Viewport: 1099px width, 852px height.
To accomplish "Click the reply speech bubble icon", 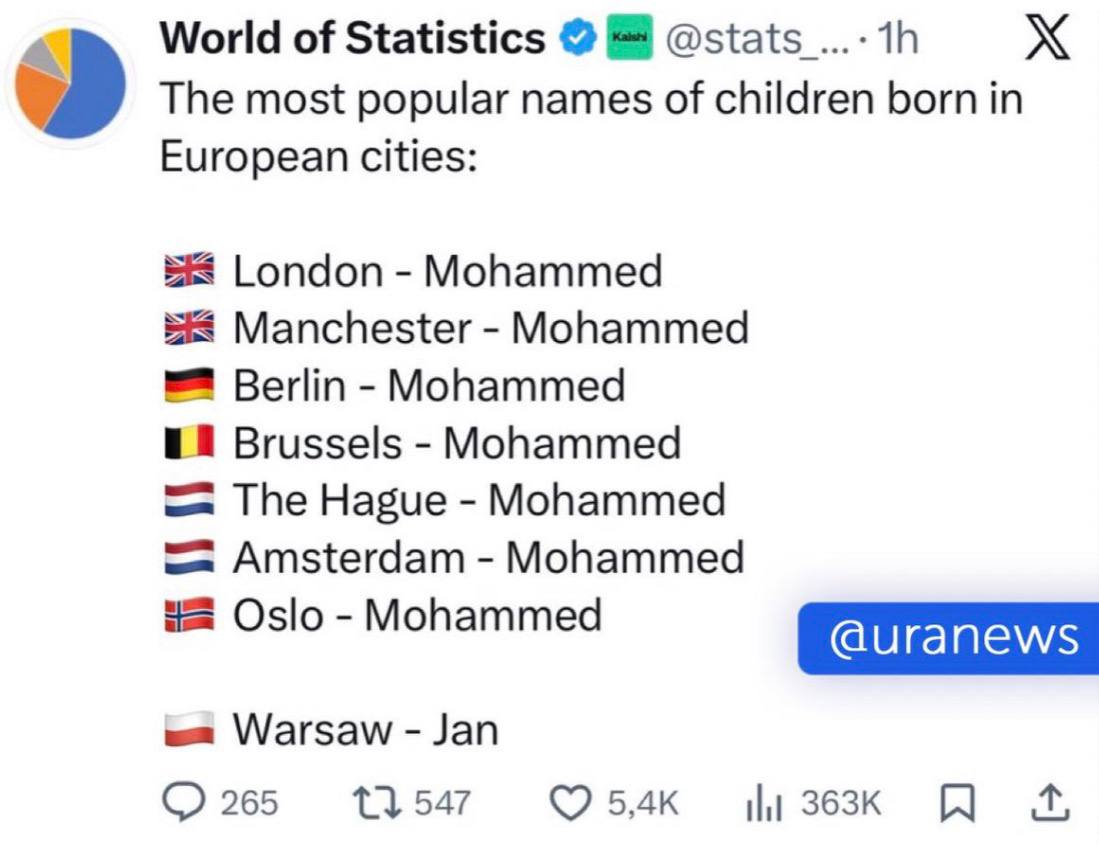I will [186, 801].
